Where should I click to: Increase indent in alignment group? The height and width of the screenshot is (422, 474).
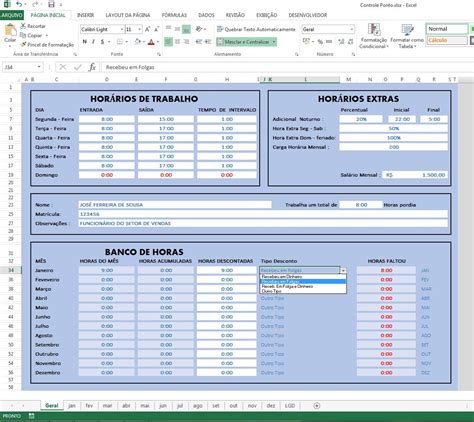pos(208,42)
